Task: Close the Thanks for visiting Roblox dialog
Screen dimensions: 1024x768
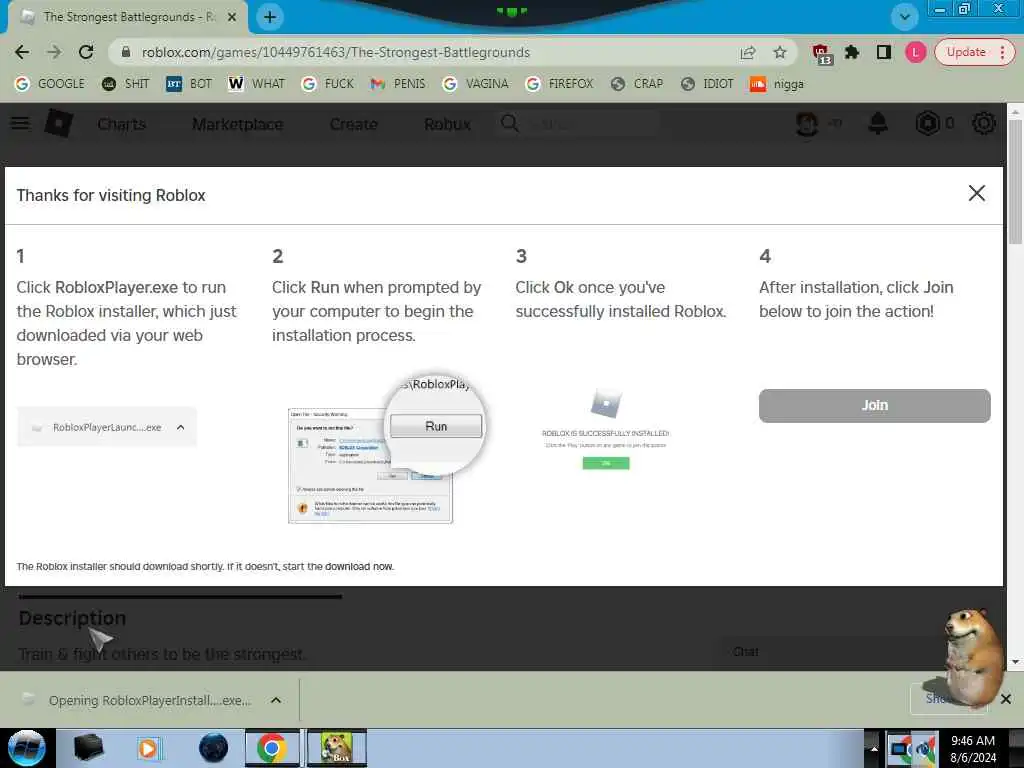Action: click(976, 193)
